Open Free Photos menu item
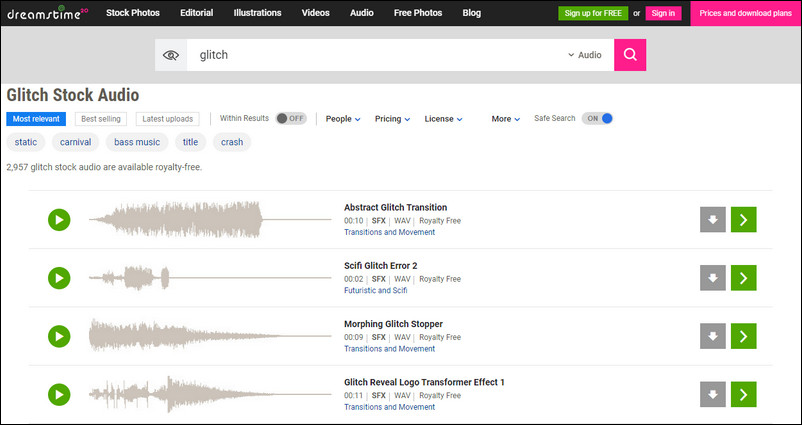802x425 pixels. [x=418, y=13]
